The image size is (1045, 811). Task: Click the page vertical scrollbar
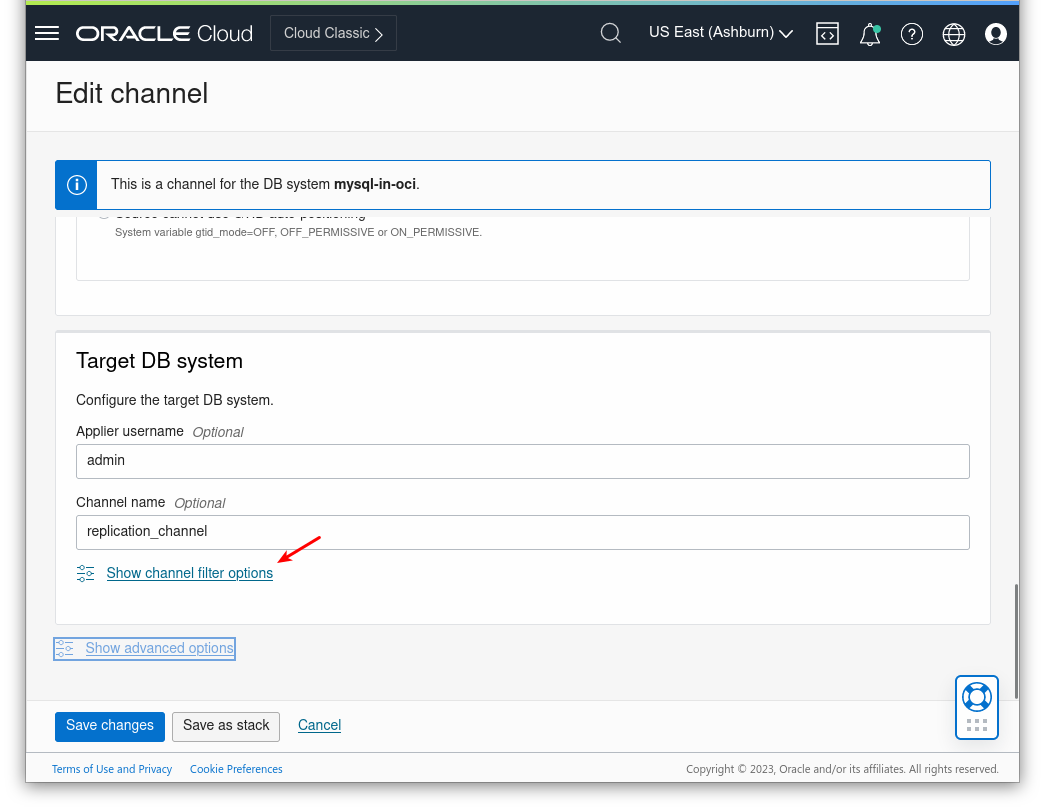point(1016,641)
